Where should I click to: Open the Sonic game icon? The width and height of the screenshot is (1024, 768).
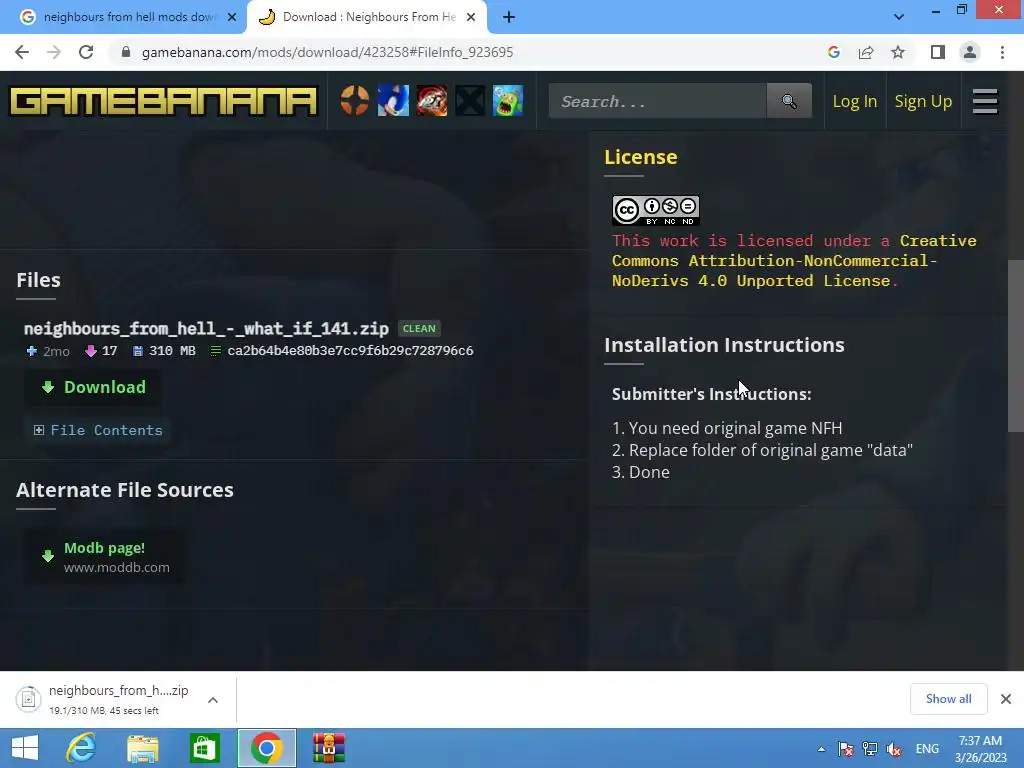tap(393, 101)
